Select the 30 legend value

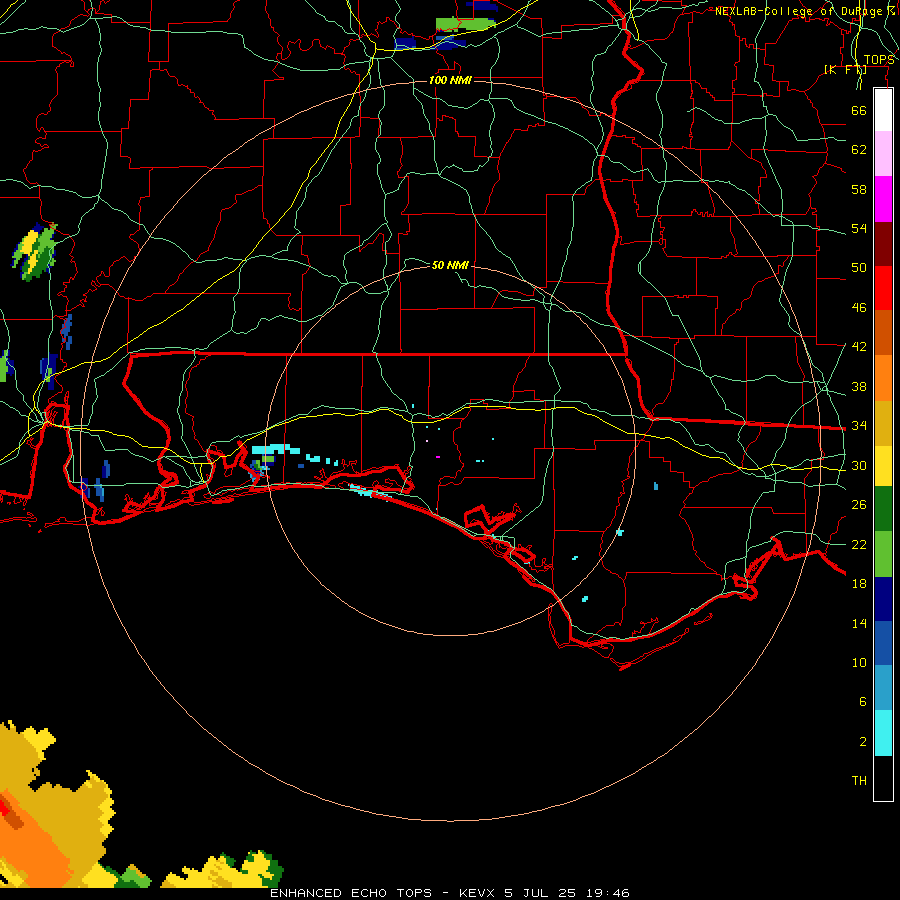click(x=859, y=465)
